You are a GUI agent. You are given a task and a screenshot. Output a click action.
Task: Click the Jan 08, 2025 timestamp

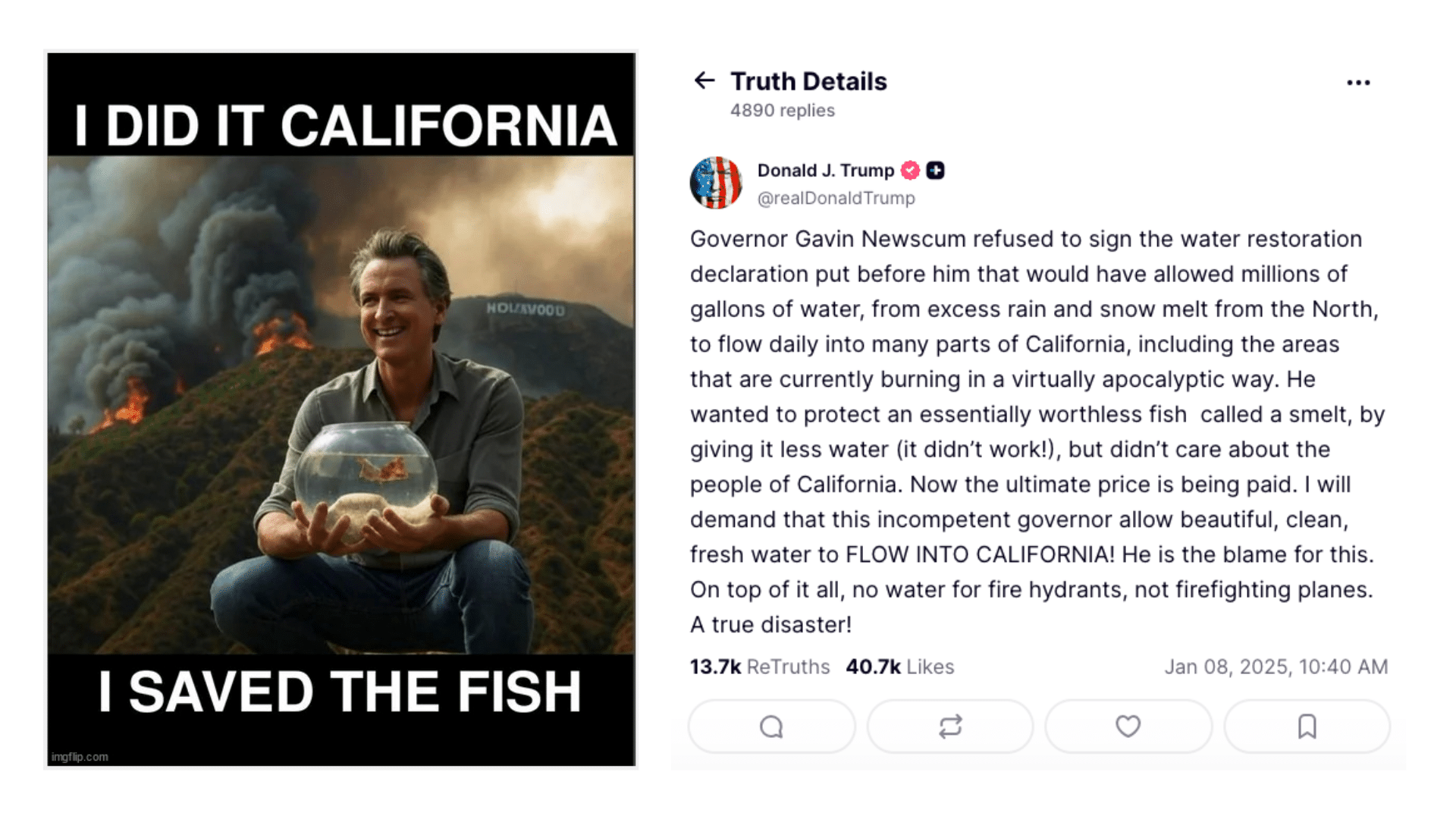tap(1276, 667)
